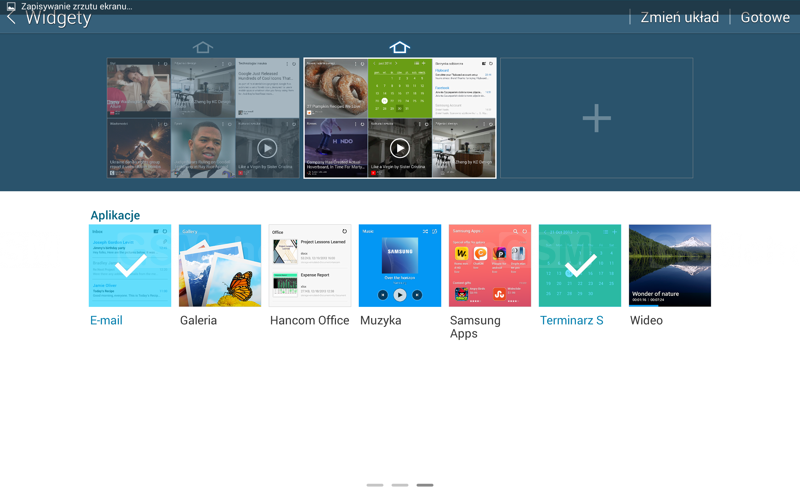800x500 pixels.
Task: Open the first home page preview
Action: click(x=203, y=118)
